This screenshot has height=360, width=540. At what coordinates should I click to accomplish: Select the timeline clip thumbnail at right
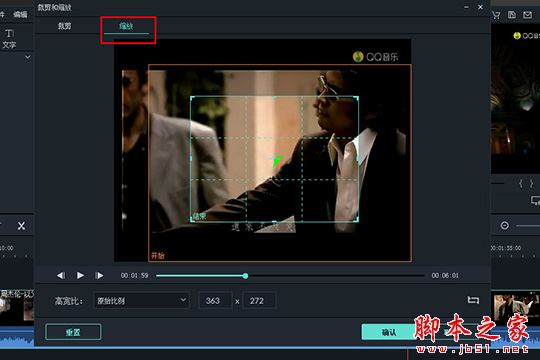[516, 307]
